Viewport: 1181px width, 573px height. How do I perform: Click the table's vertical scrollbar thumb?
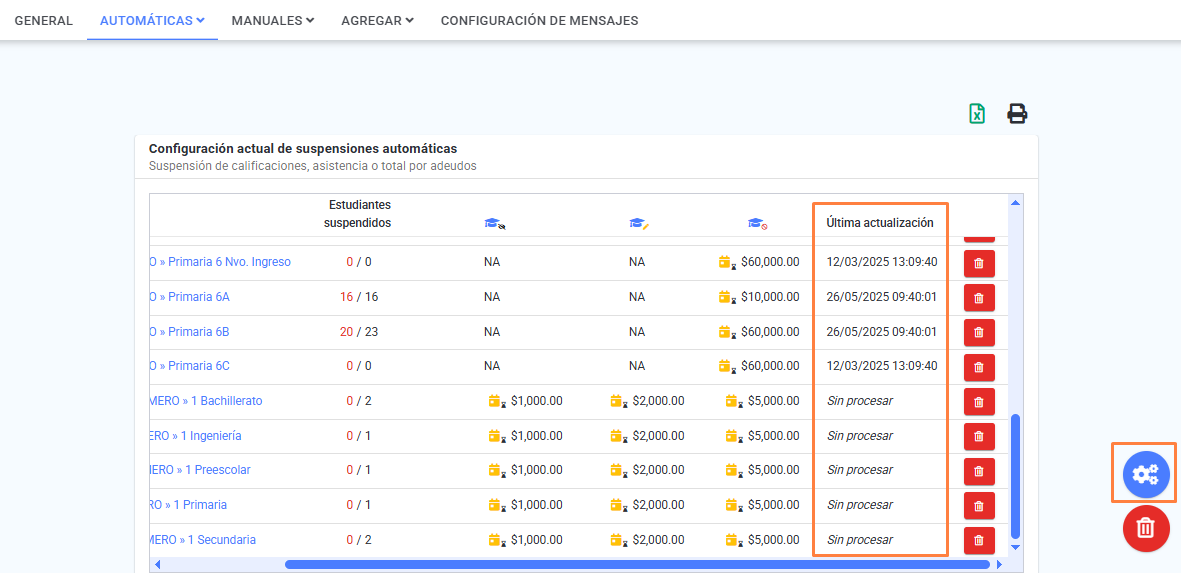tap(1015, 477)
